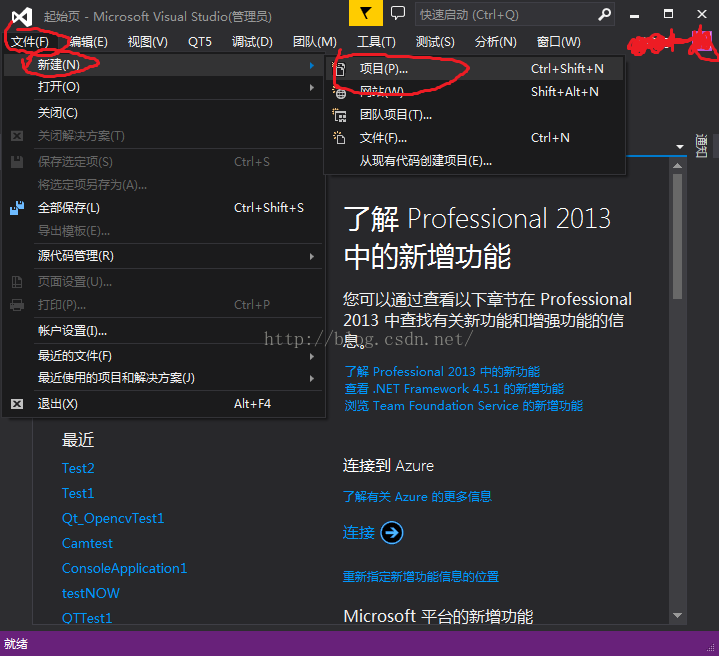The height and width of the screenshot is (656, 719).
Task: Select 文件(F)... in the new submenu
Action: point(475,138)
